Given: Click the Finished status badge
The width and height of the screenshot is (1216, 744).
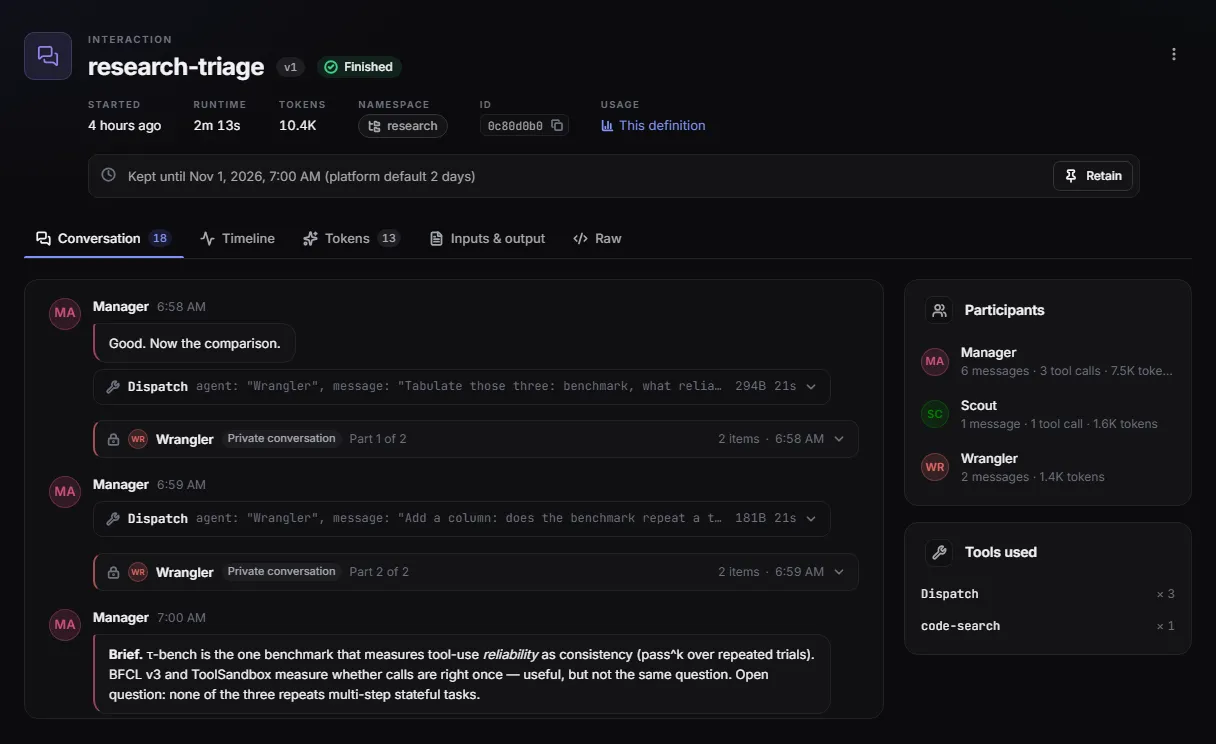Looking at the screenshot, I should pos(359,67).
